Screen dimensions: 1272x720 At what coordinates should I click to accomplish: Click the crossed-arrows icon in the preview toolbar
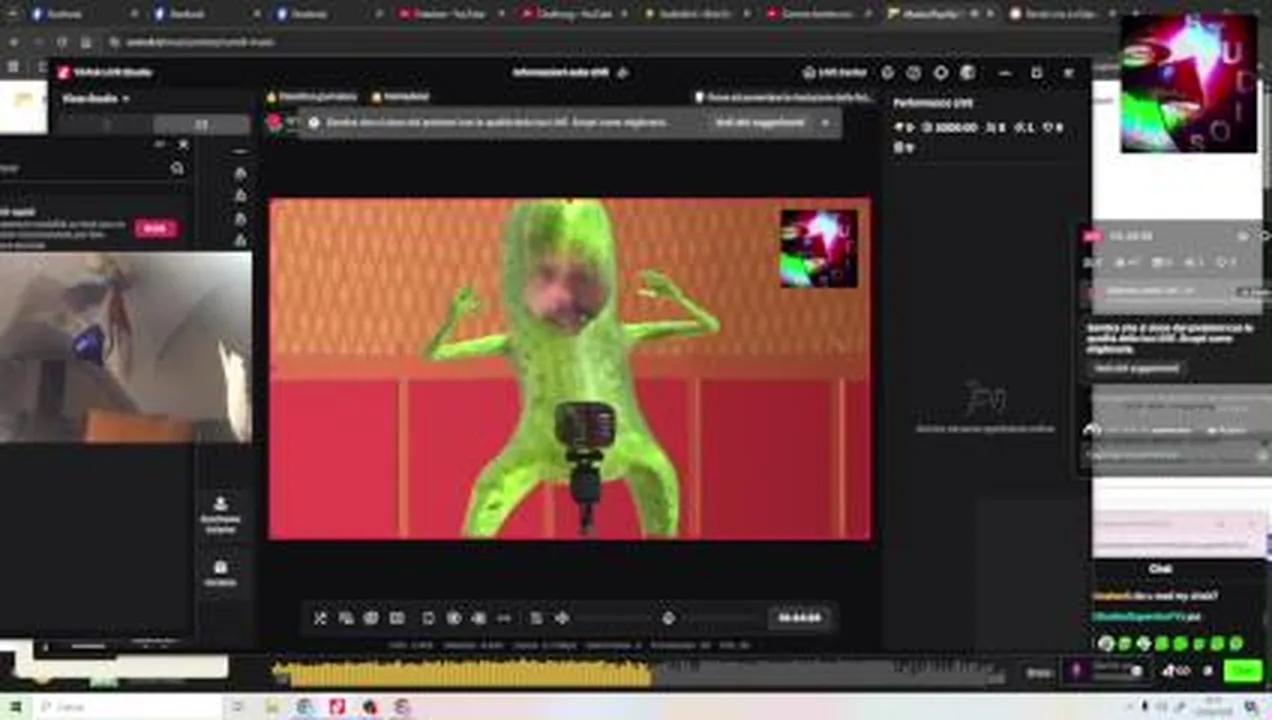pyautogui.click(x=320, y=618)
